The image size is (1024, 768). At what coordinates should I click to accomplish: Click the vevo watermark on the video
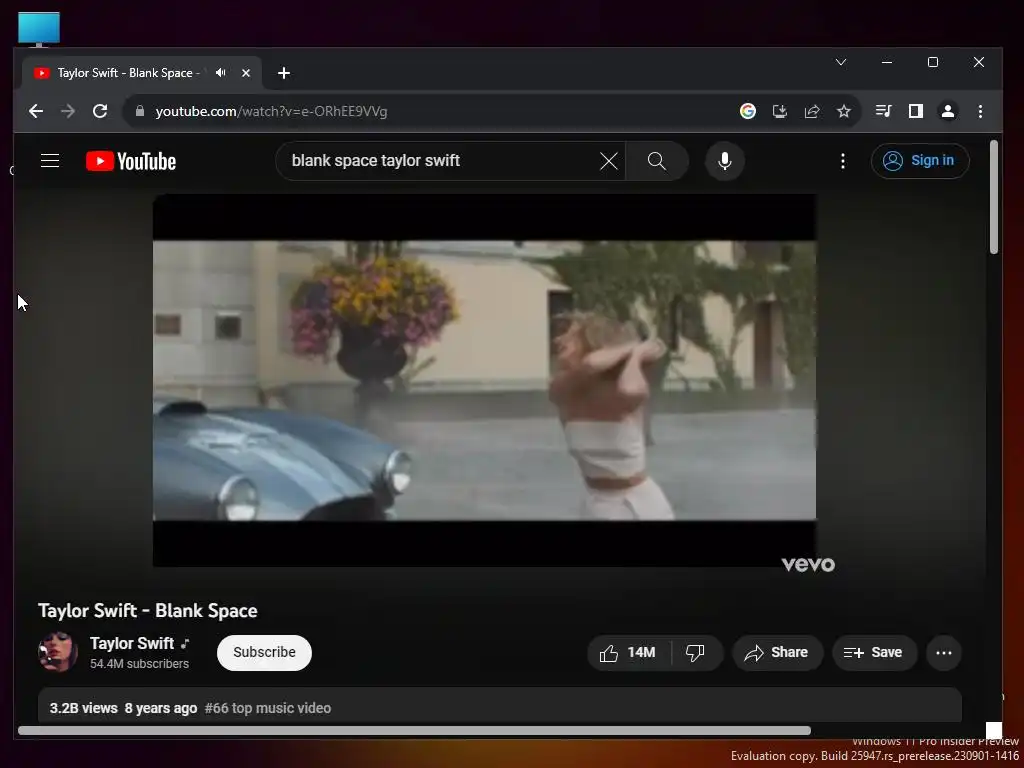click(808, 564)
